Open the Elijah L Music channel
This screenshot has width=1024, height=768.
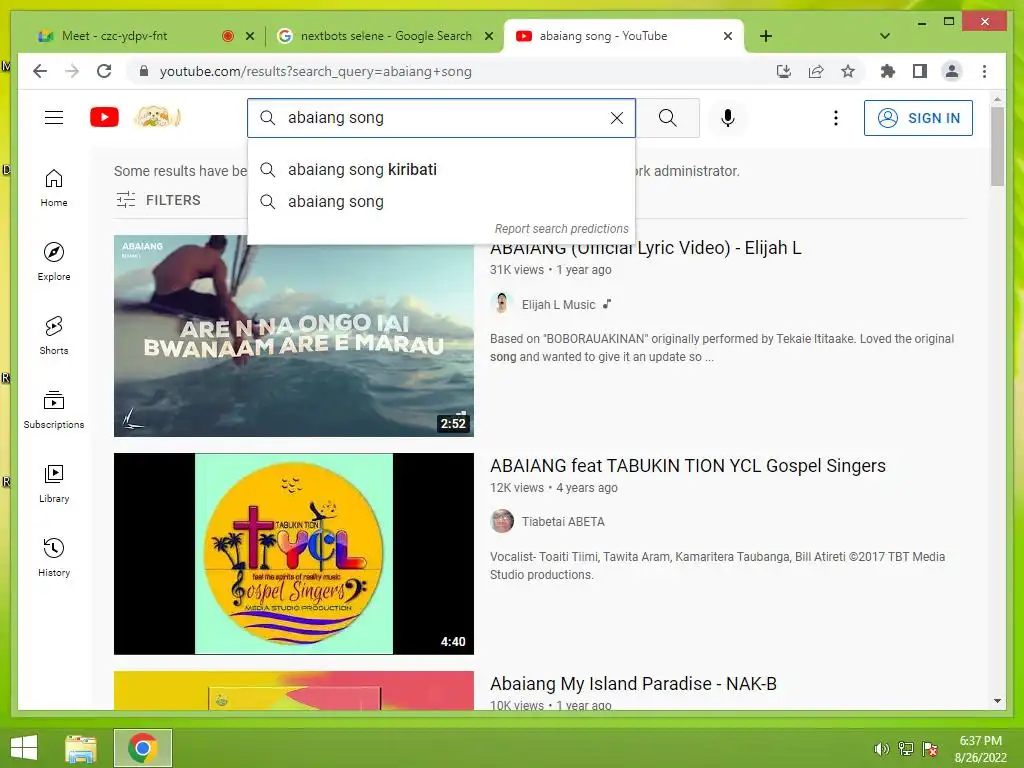(558, 304)
